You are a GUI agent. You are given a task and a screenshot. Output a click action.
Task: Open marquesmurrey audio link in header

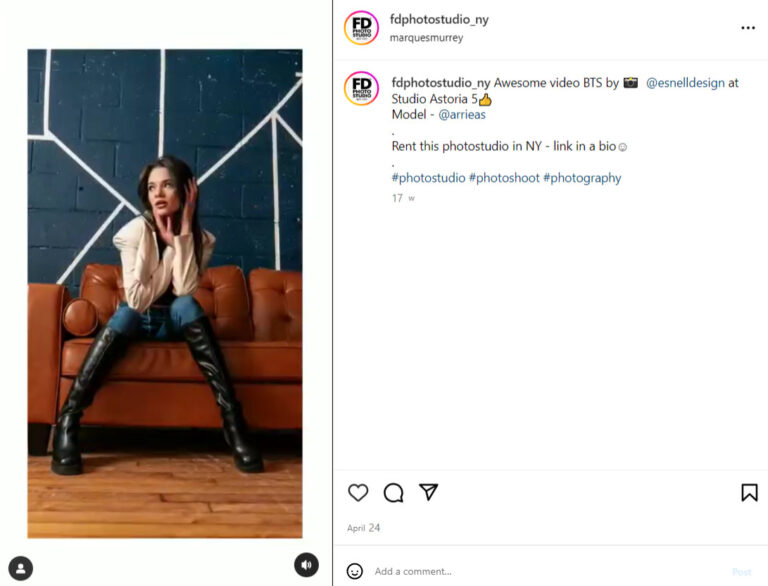tap(426, 38)
